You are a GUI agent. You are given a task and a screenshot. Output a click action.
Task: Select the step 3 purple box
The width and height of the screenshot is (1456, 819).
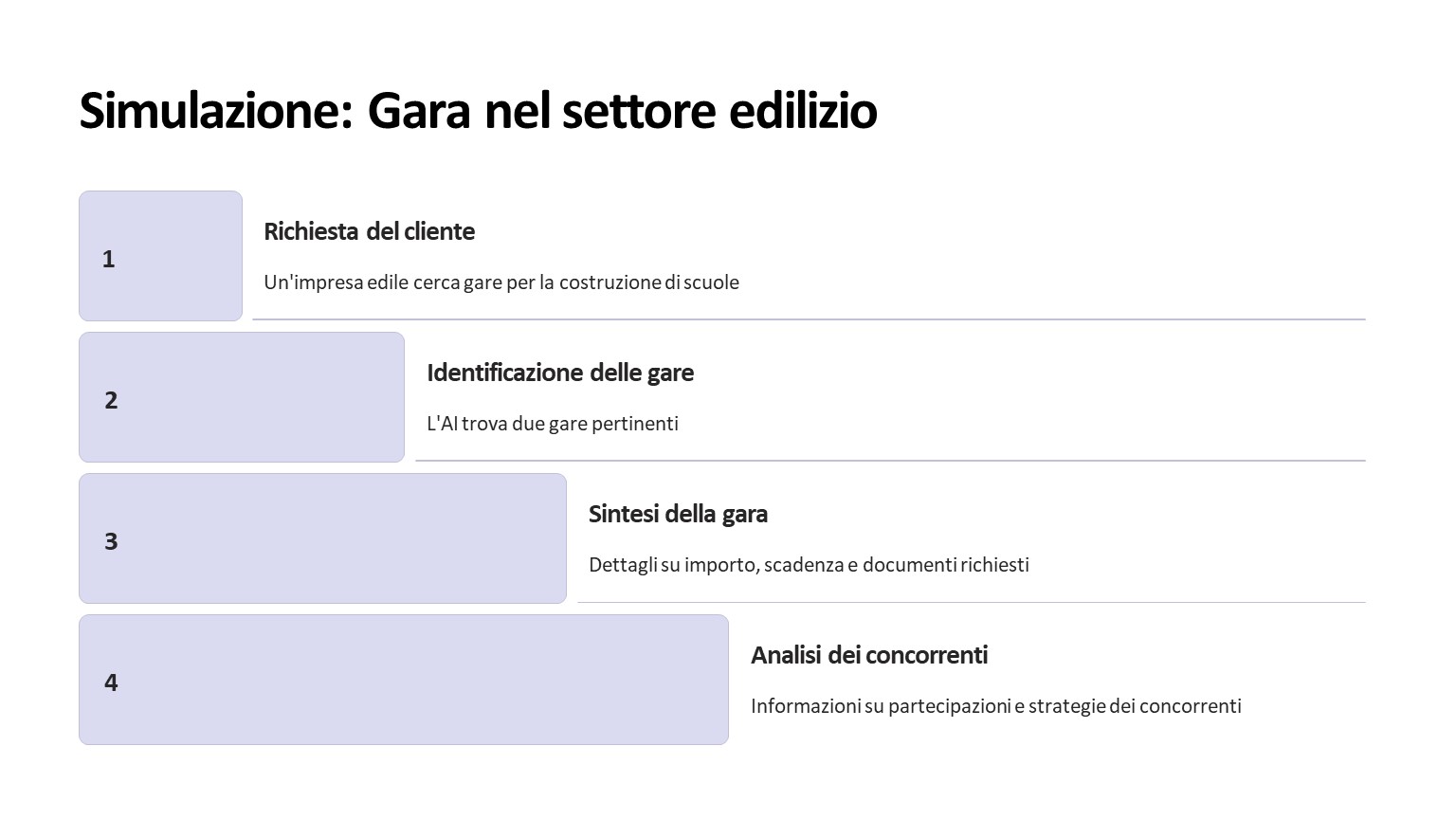tap(322, 538)
